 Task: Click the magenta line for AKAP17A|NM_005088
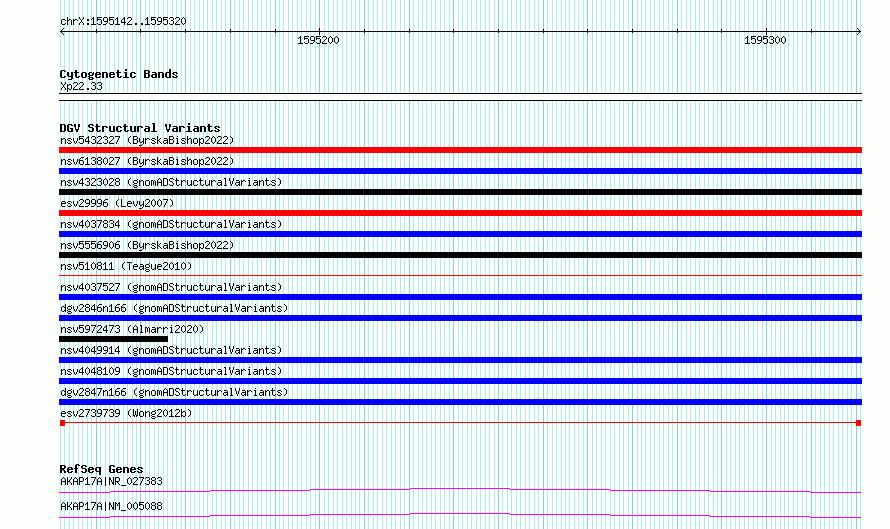tap(460, 515)
